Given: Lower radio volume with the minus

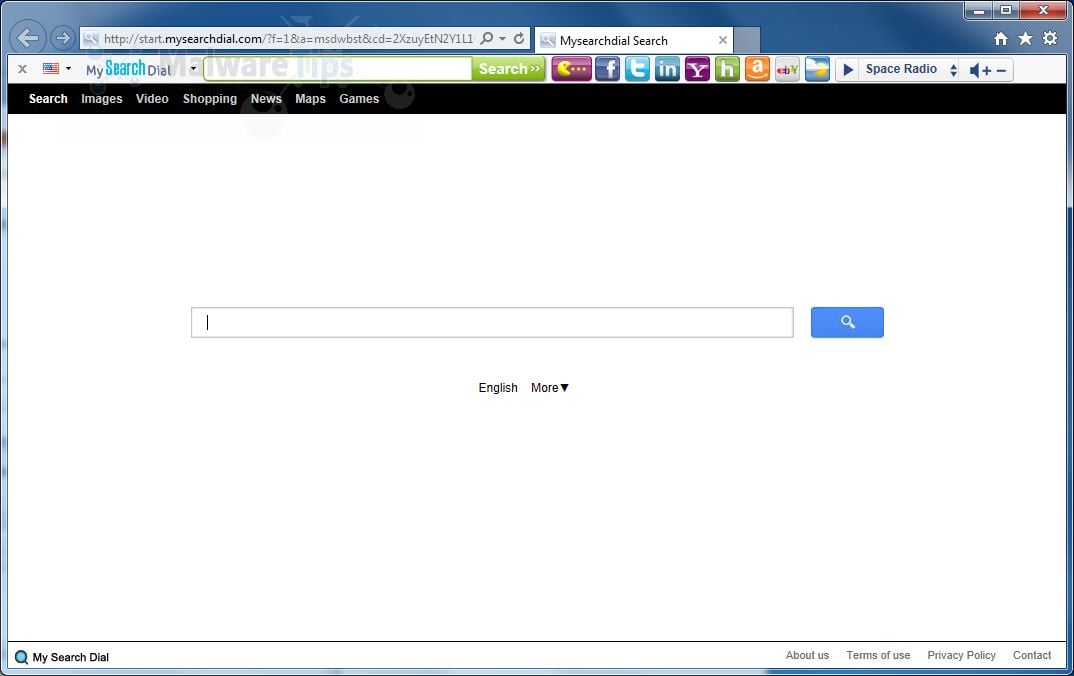Looking at the screenshot, I should [1001, 70].
